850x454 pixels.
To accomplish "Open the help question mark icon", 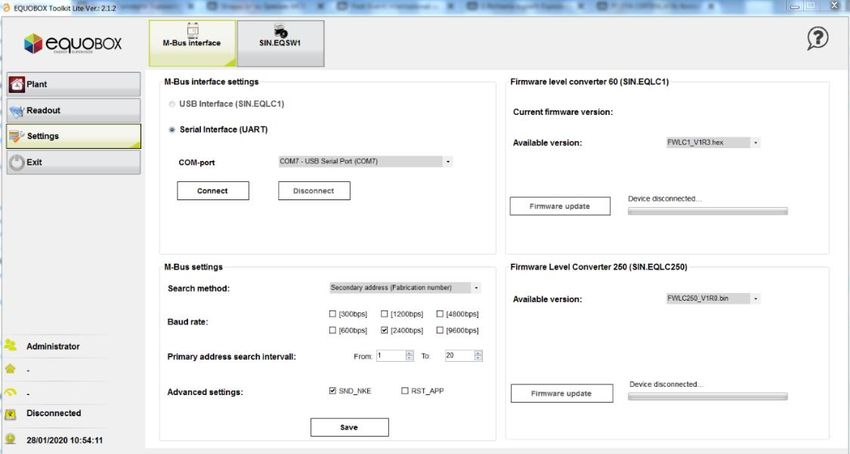I will (x=817, y=39).
